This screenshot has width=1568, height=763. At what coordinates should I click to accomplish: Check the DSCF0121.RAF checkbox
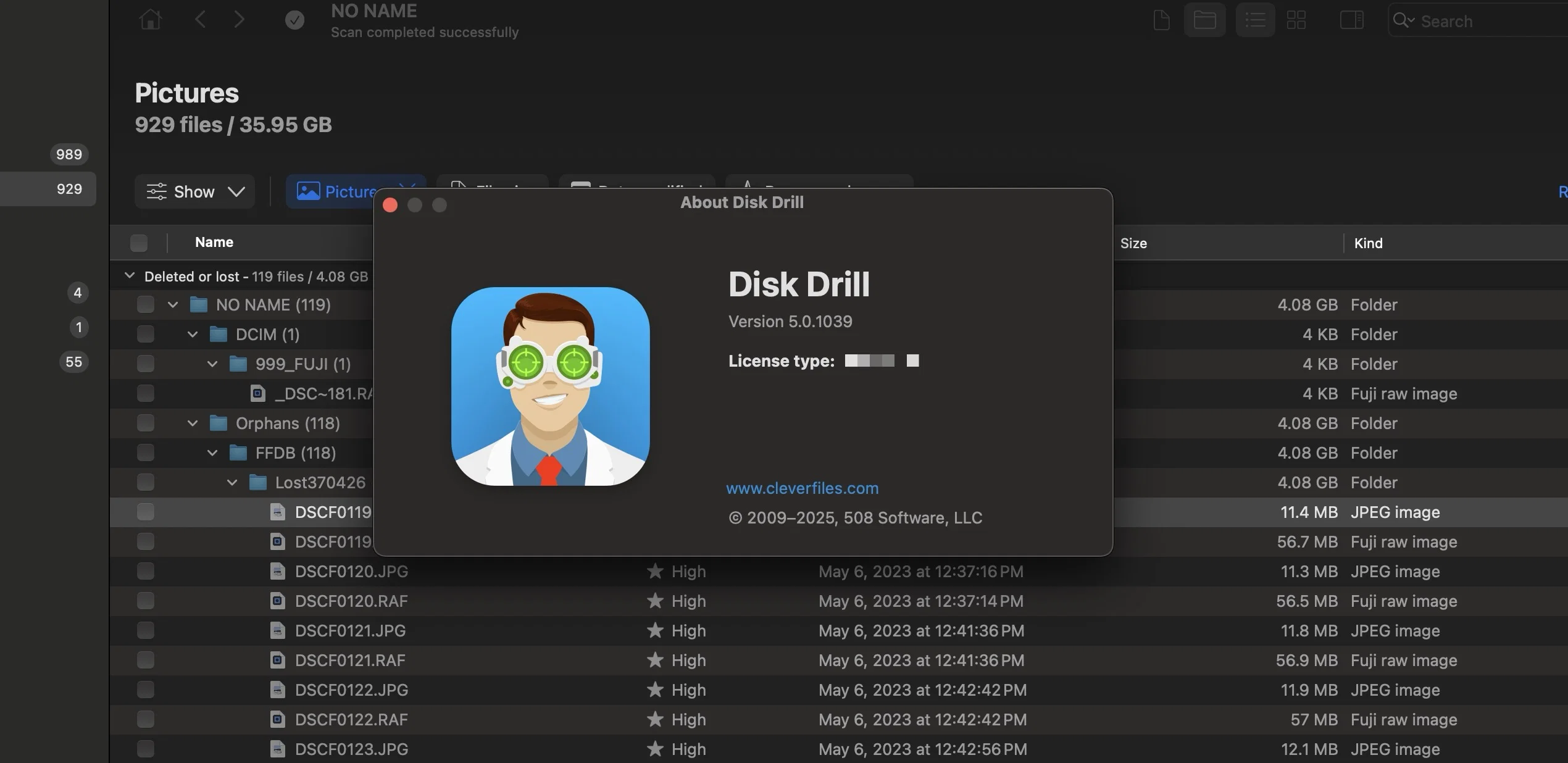146,660
